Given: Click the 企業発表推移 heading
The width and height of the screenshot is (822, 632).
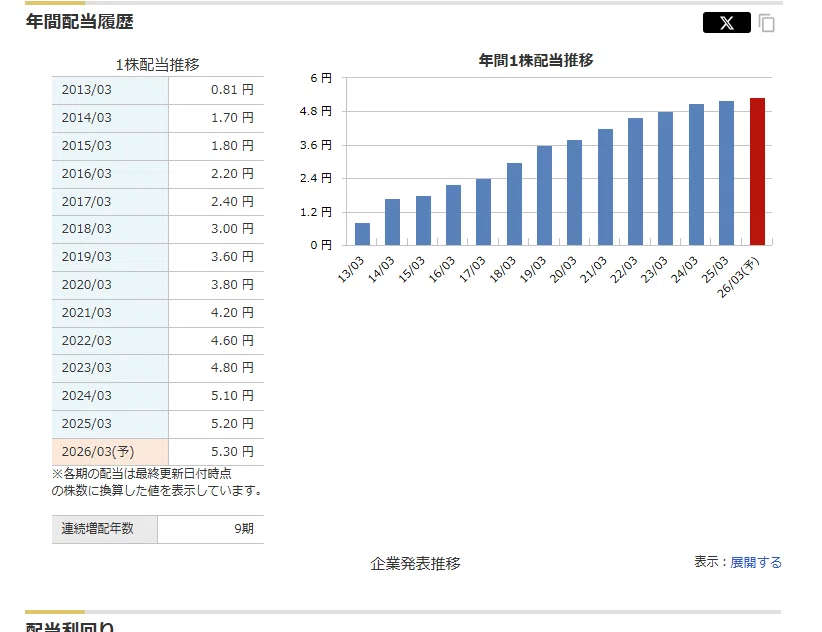Looking at the screenshot, I should pos(415,564).
